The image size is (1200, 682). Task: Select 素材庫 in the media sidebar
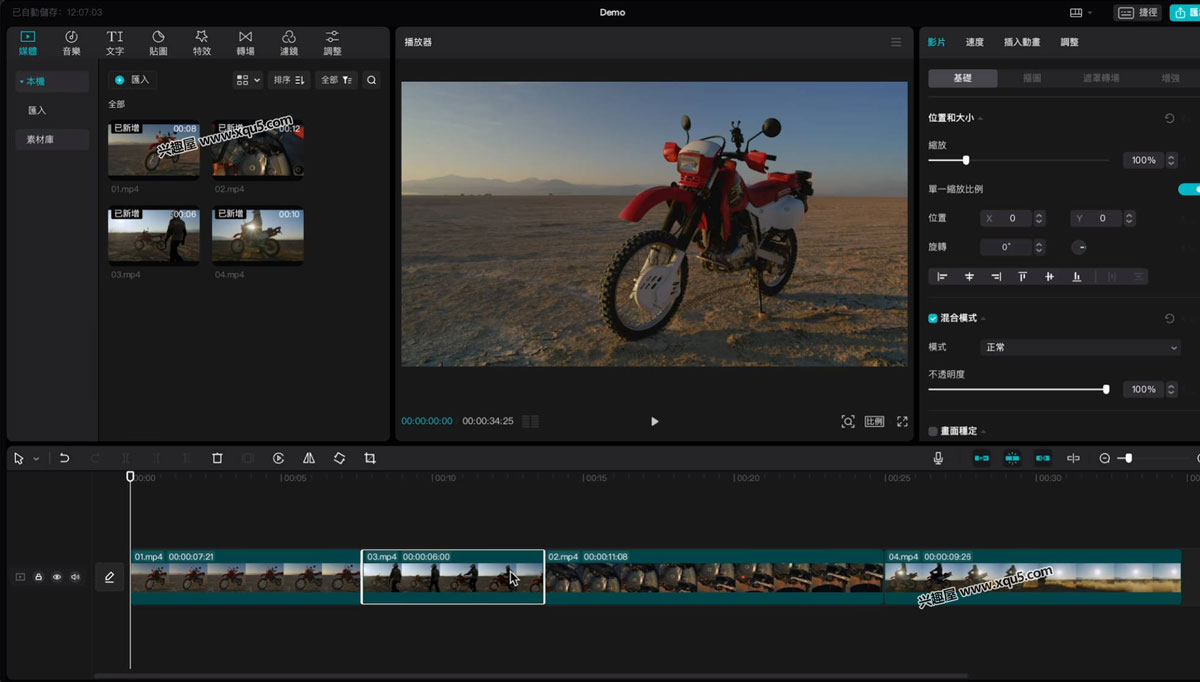(52, 140)
